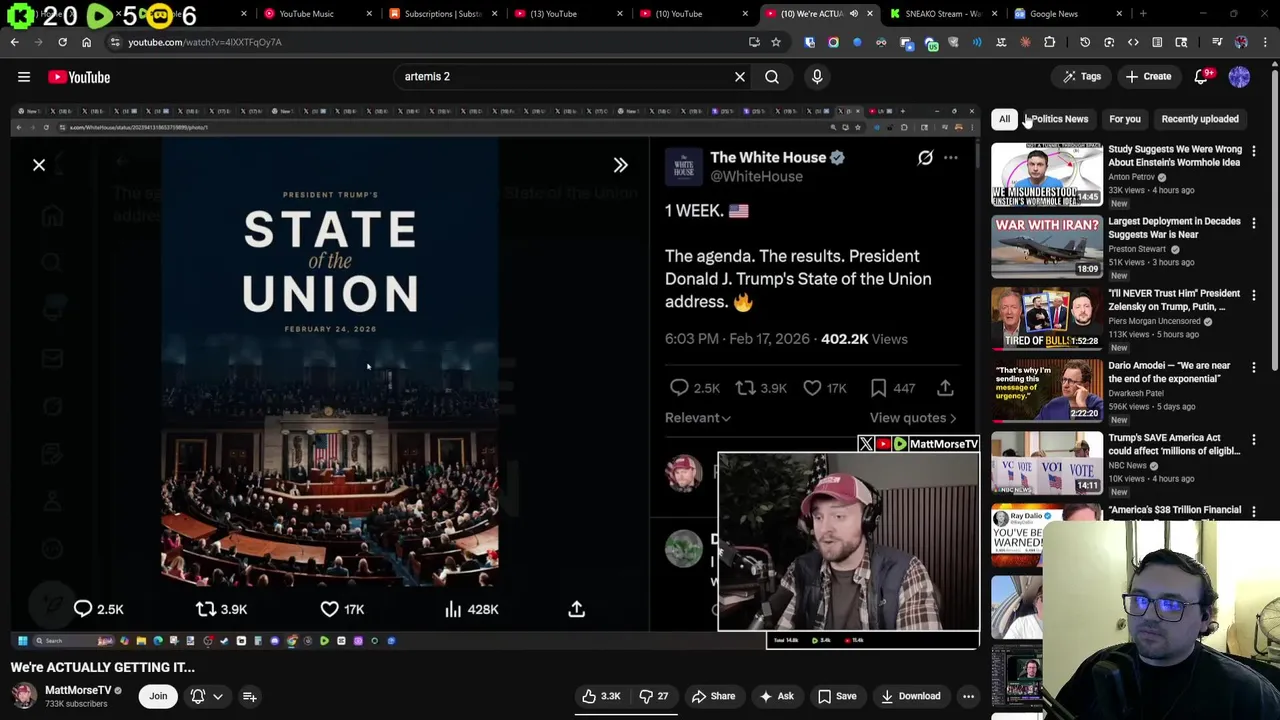Go to YouTube home via logo

(79, 77)
